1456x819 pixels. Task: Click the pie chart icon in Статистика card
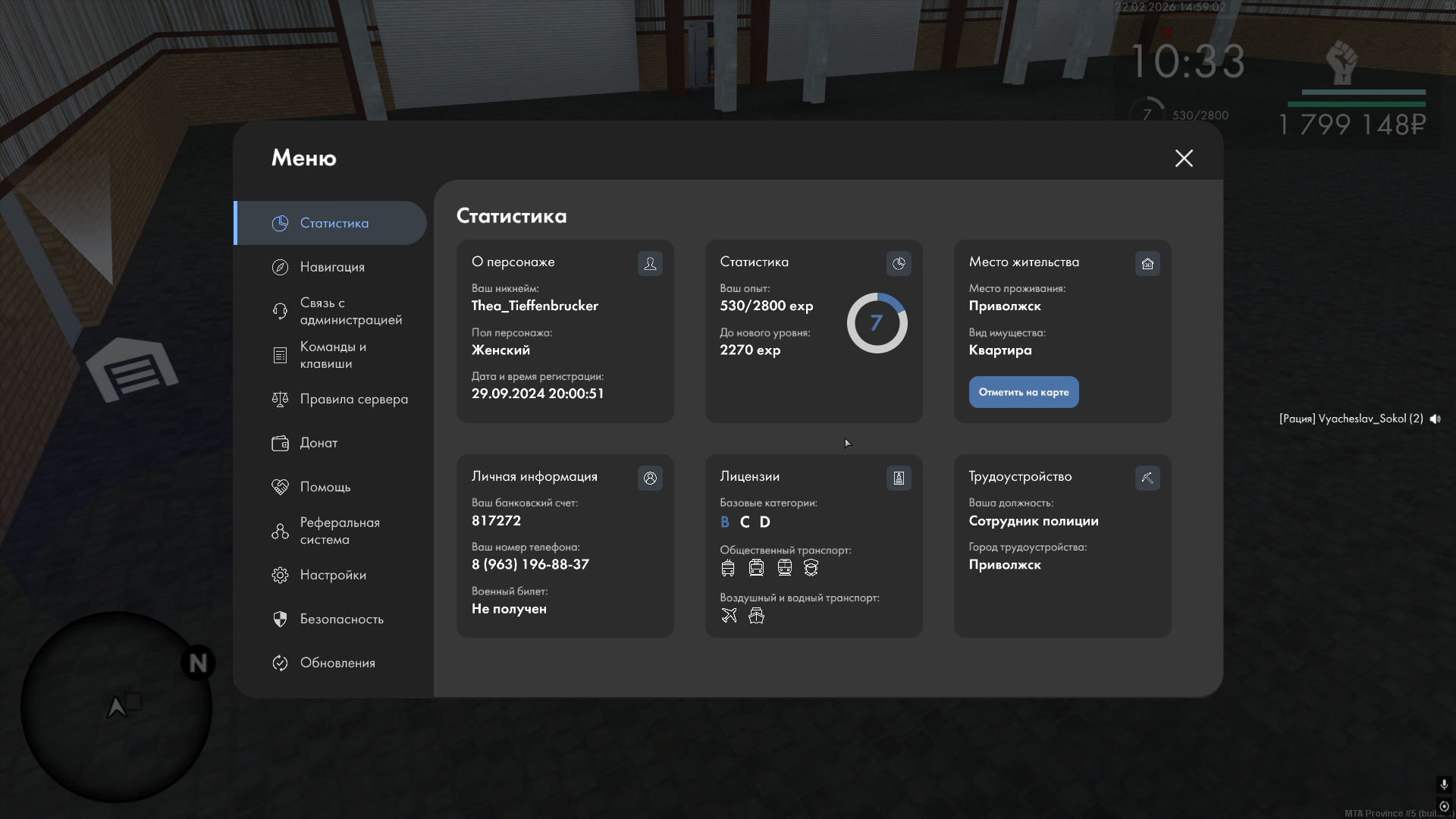899,263
